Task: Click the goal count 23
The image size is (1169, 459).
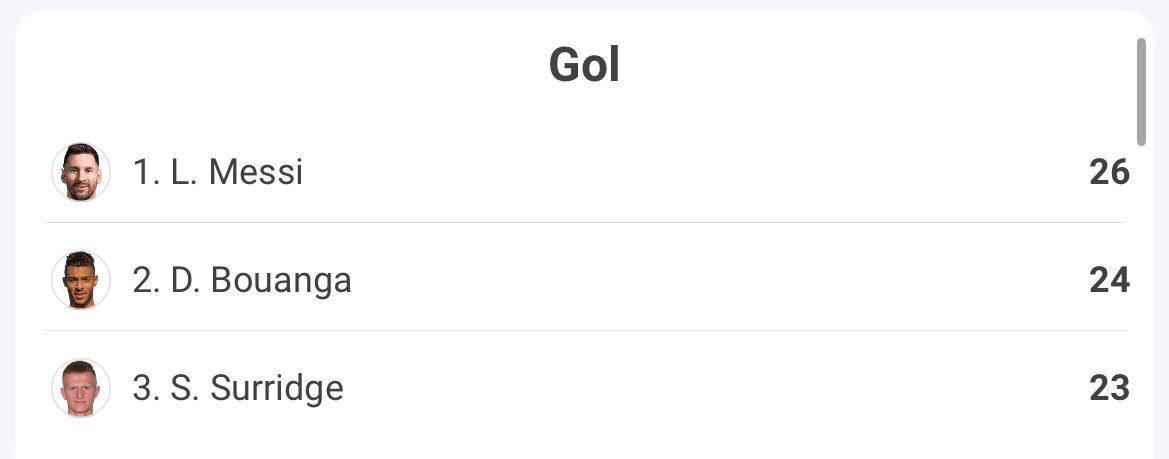Action: [x=1109, y=388]
